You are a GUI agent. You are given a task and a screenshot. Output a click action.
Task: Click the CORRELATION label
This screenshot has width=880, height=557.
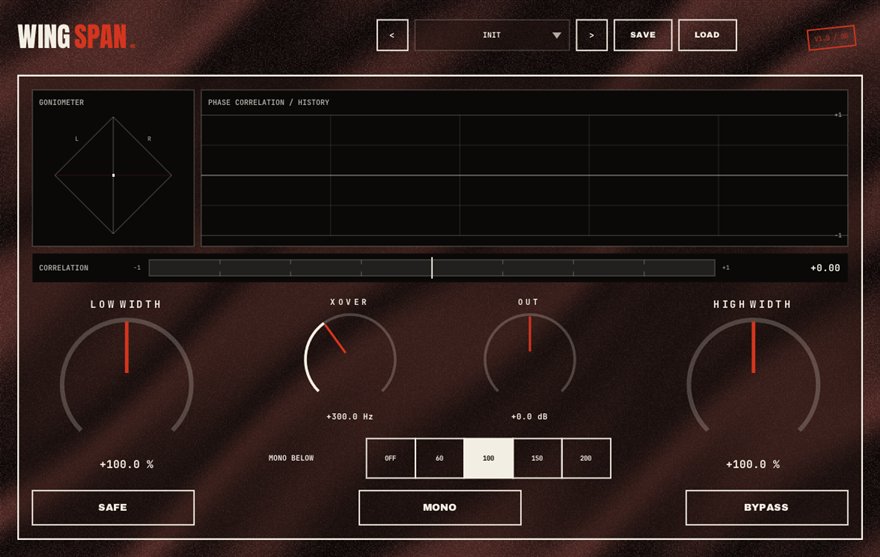(x=63, y=268)
